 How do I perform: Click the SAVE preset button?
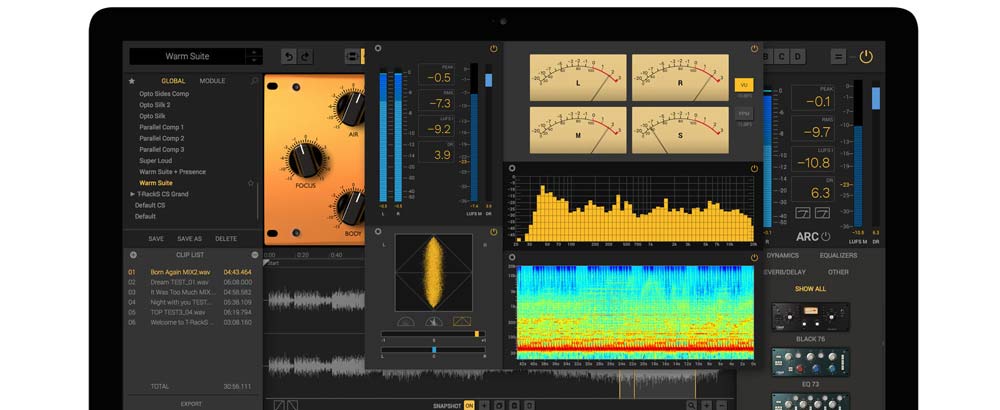156,238
